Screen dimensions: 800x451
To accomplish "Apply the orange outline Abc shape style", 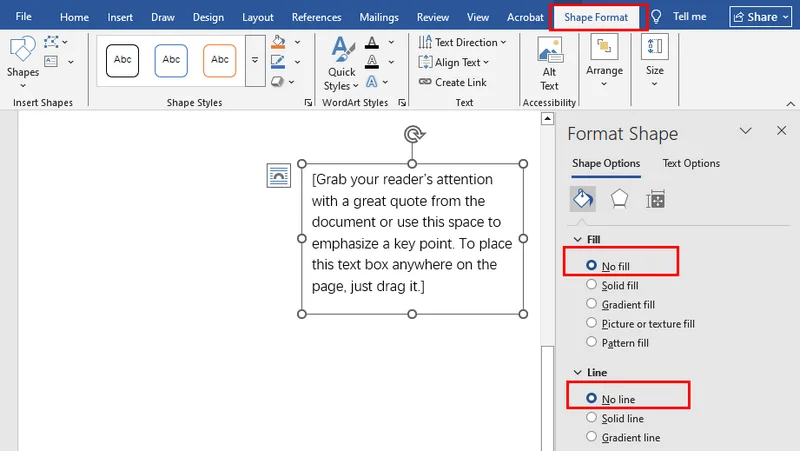I will pos(219,60).
